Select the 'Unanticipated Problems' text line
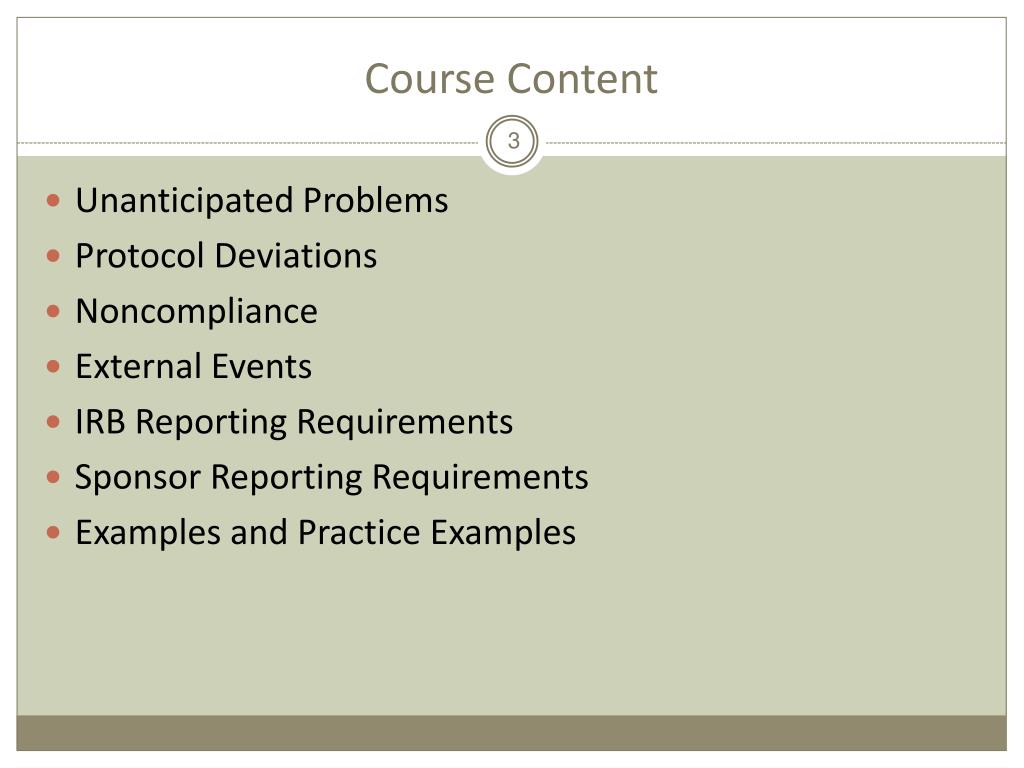The height and width of the screenshot is (768, 1024). click(x=262, y=200)
